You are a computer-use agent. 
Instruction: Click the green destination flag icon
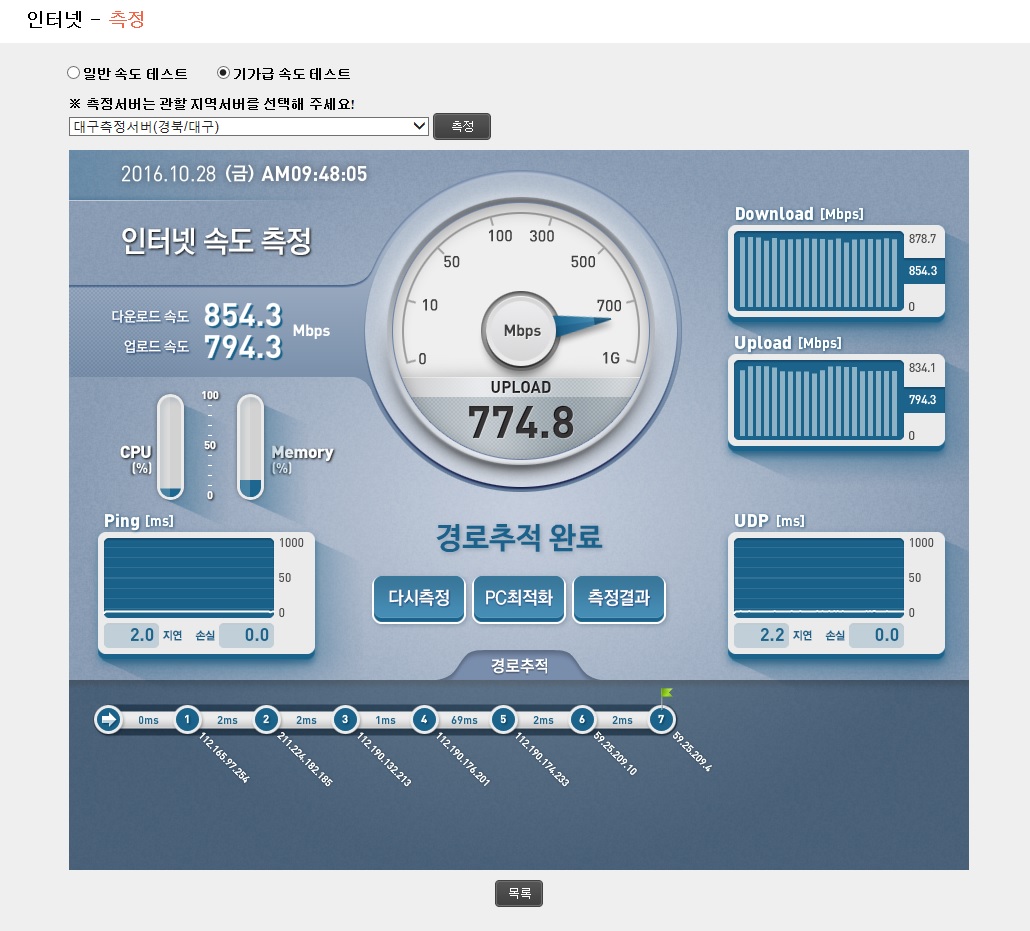[x=666, y=694]
